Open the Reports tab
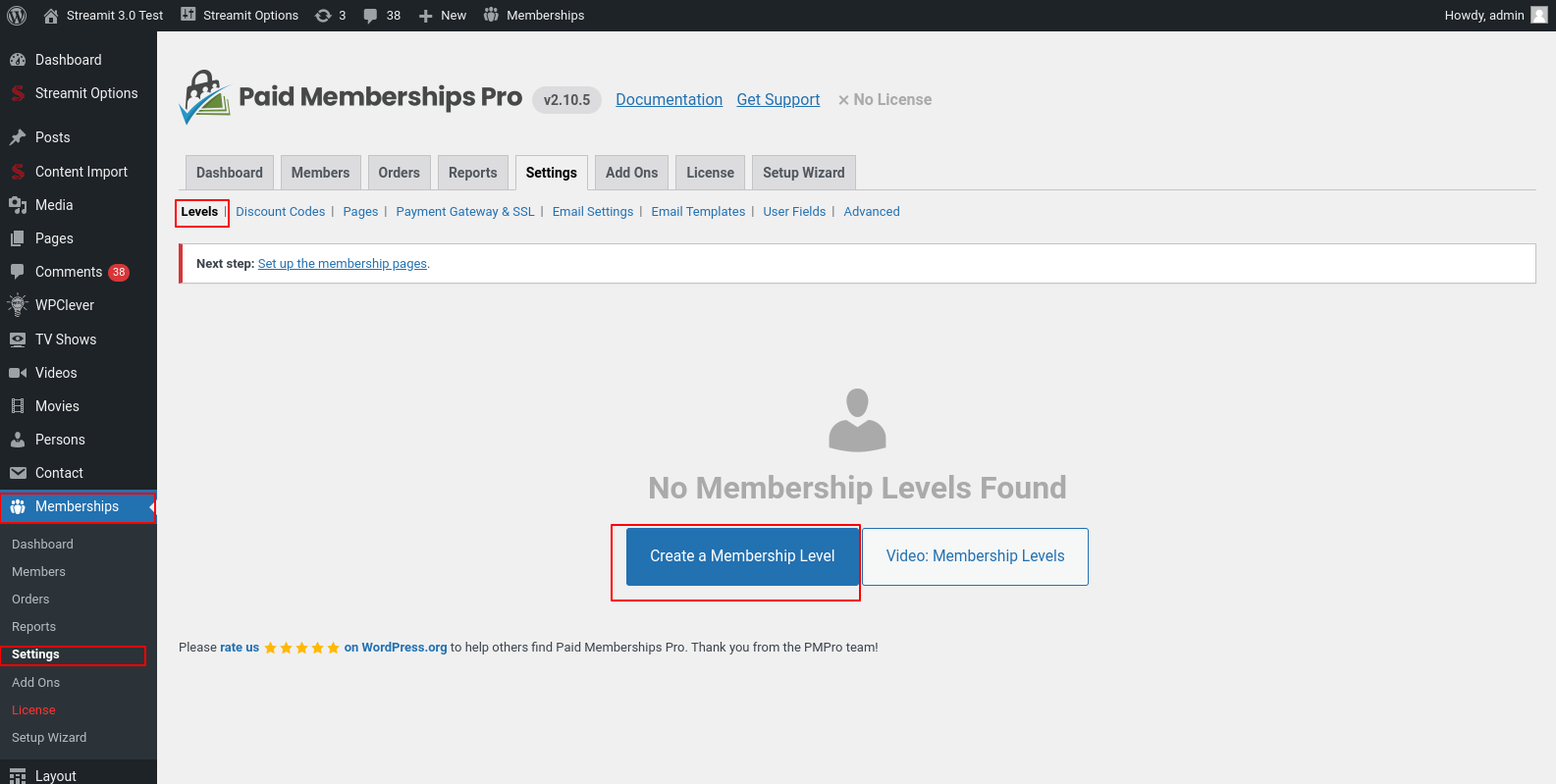This screenshot has height=784, width=1556. [473, 173]
